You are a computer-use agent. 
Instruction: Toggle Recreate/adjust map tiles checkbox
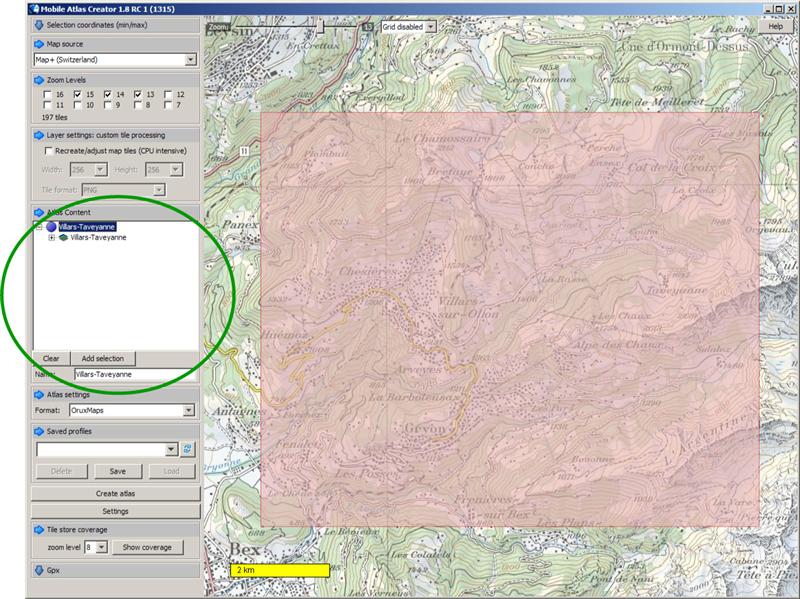[x=47, y=151]
